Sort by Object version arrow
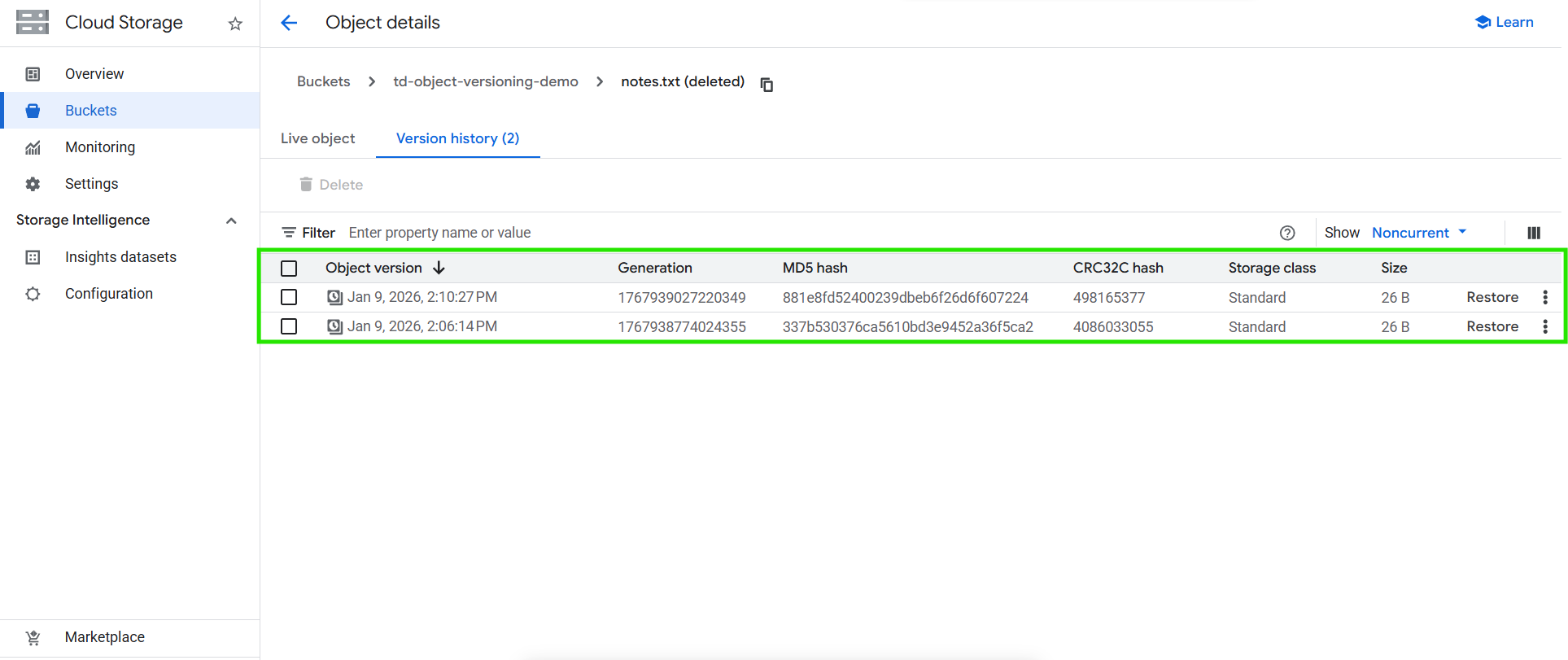 [439, 268]
